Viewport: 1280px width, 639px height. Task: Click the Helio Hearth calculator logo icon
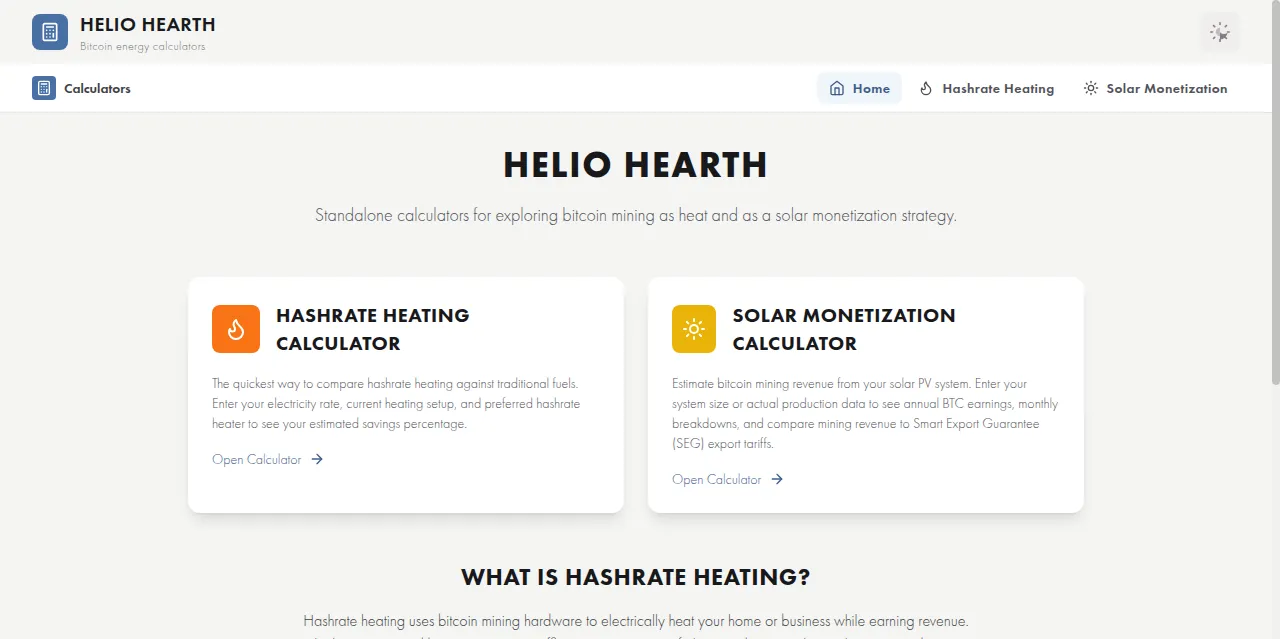coord(50,32)
